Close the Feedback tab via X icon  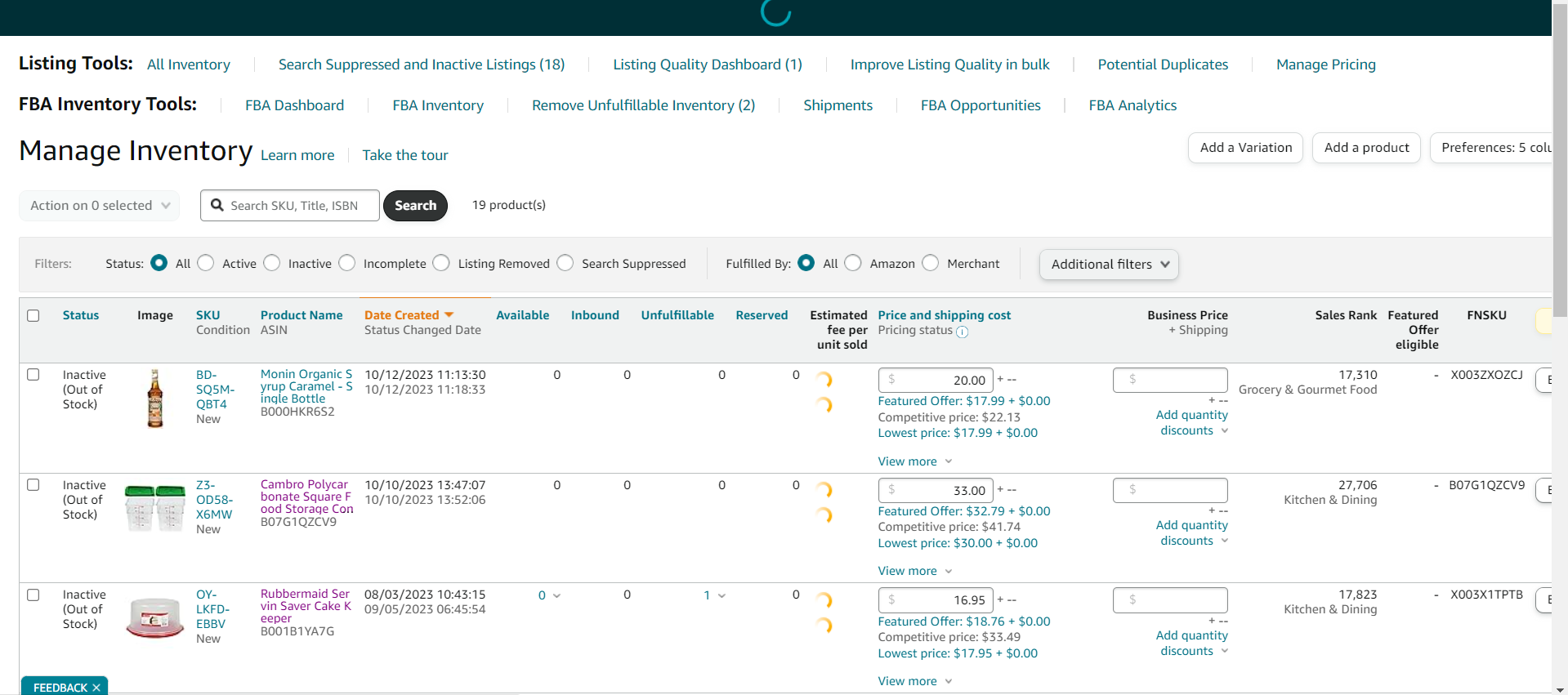pyautogui.click(x=96, y=688)
